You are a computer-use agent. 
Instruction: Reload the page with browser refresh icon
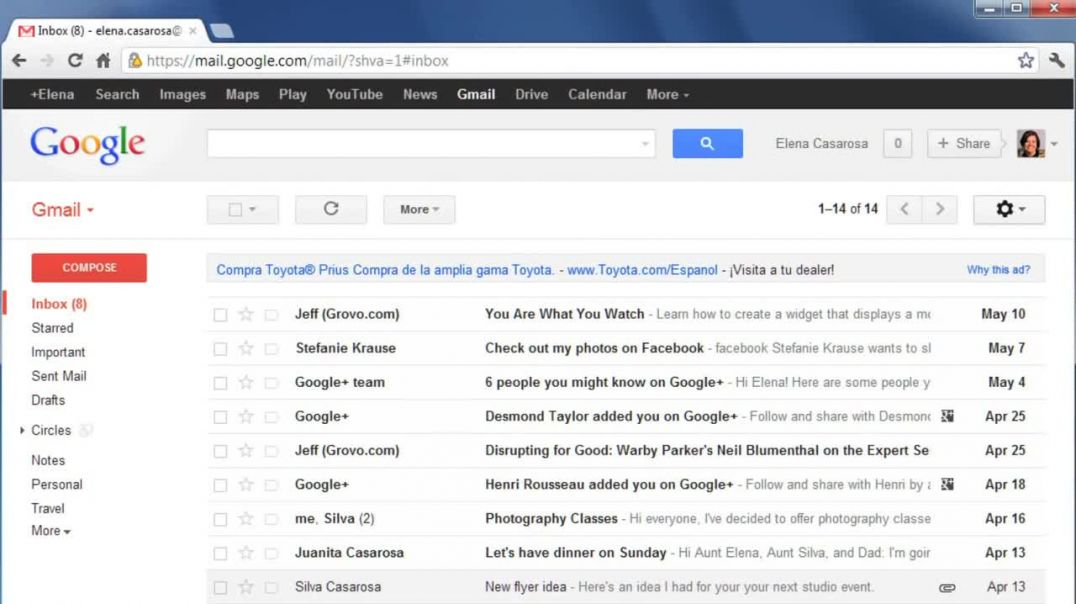pos(75,60)
